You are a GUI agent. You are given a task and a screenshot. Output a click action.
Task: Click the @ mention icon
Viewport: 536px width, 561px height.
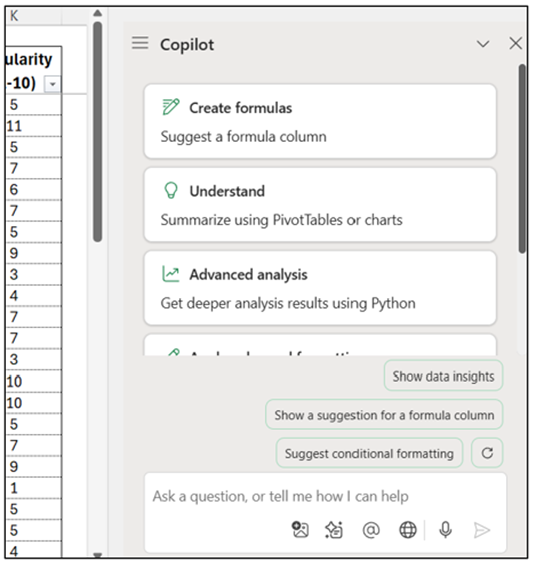371,530
